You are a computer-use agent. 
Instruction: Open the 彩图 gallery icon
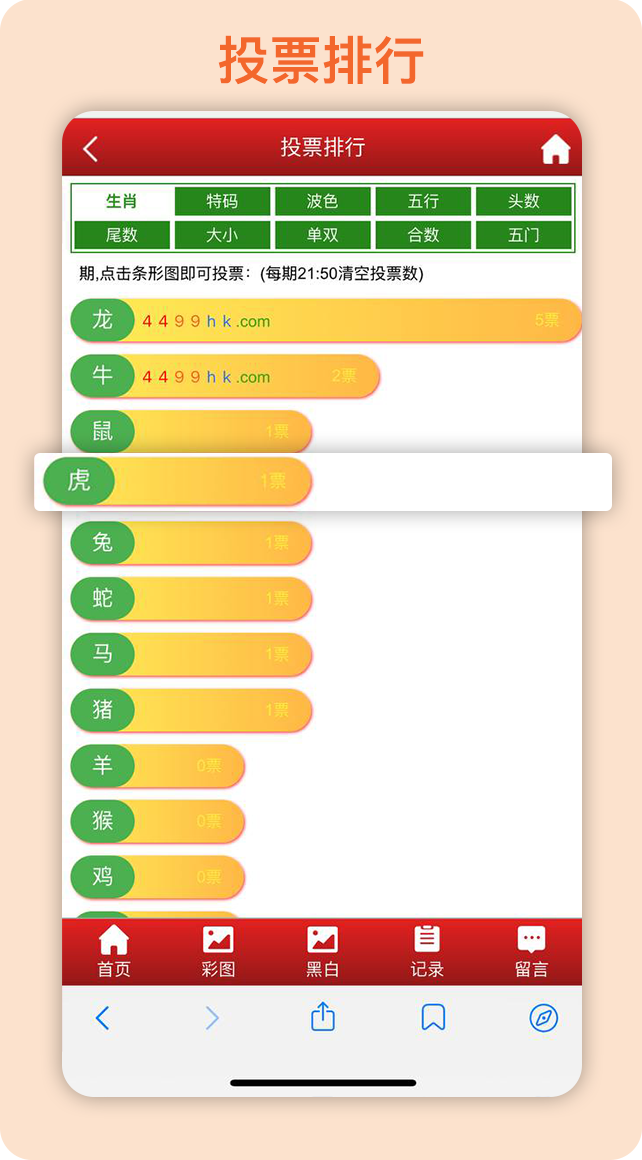point(218,951)
